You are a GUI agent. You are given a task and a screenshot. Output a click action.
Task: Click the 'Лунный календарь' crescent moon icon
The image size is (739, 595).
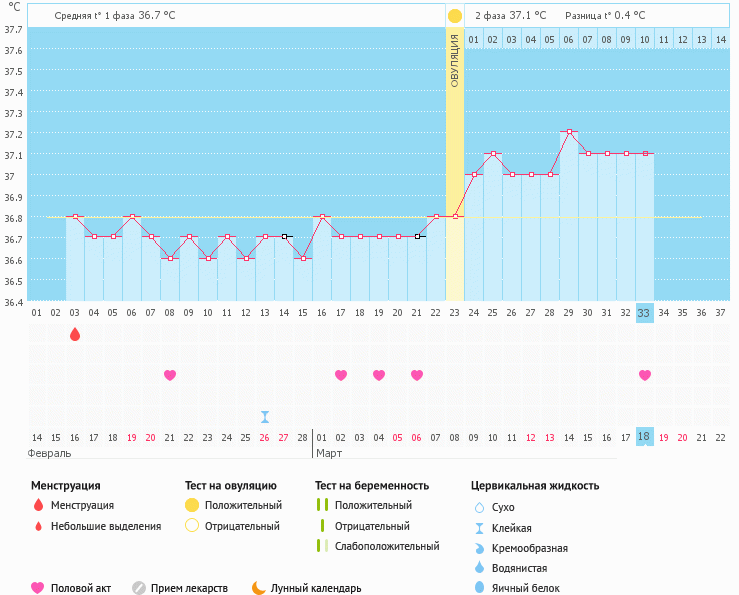259,588
